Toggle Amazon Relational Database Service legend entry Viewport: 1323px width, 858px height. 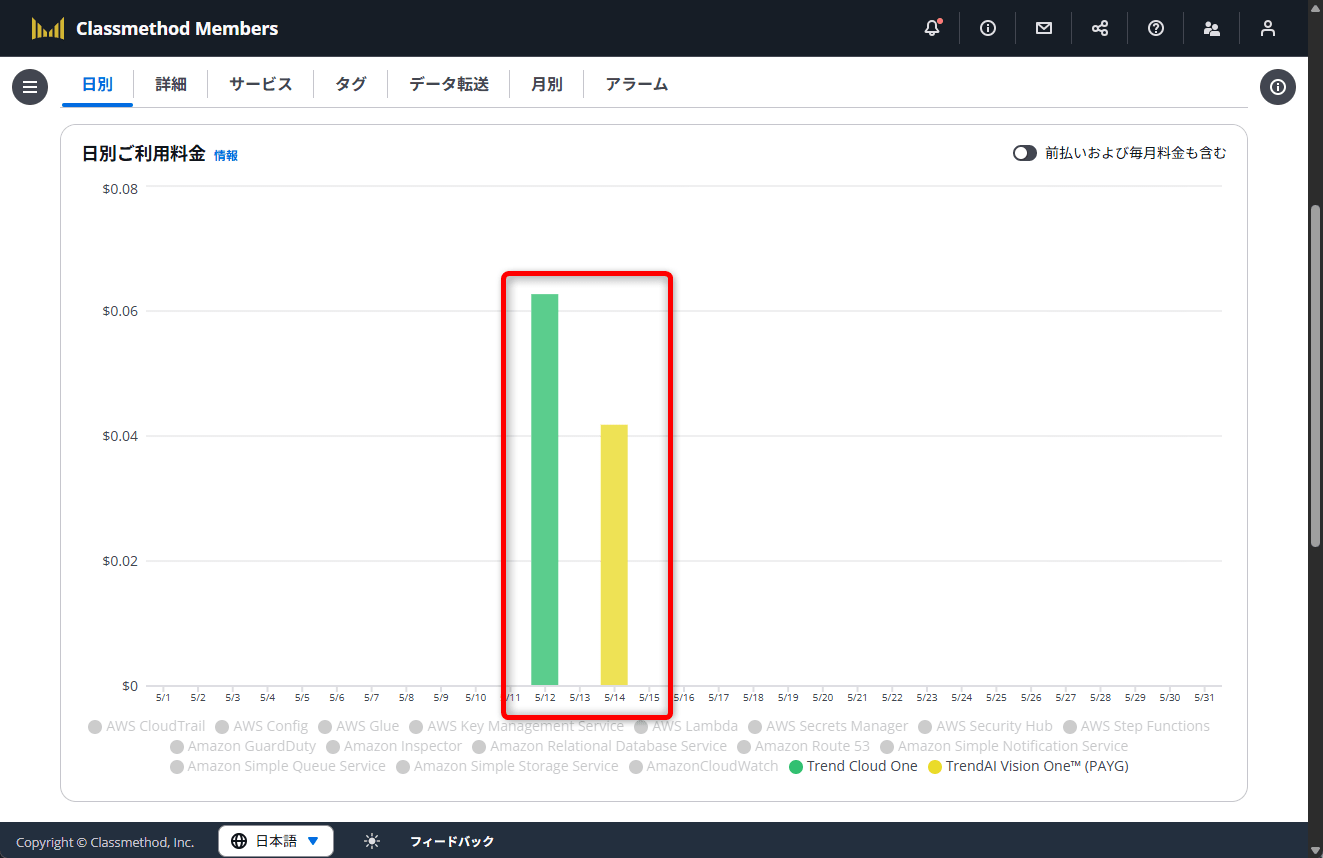[x=600, y=747]
